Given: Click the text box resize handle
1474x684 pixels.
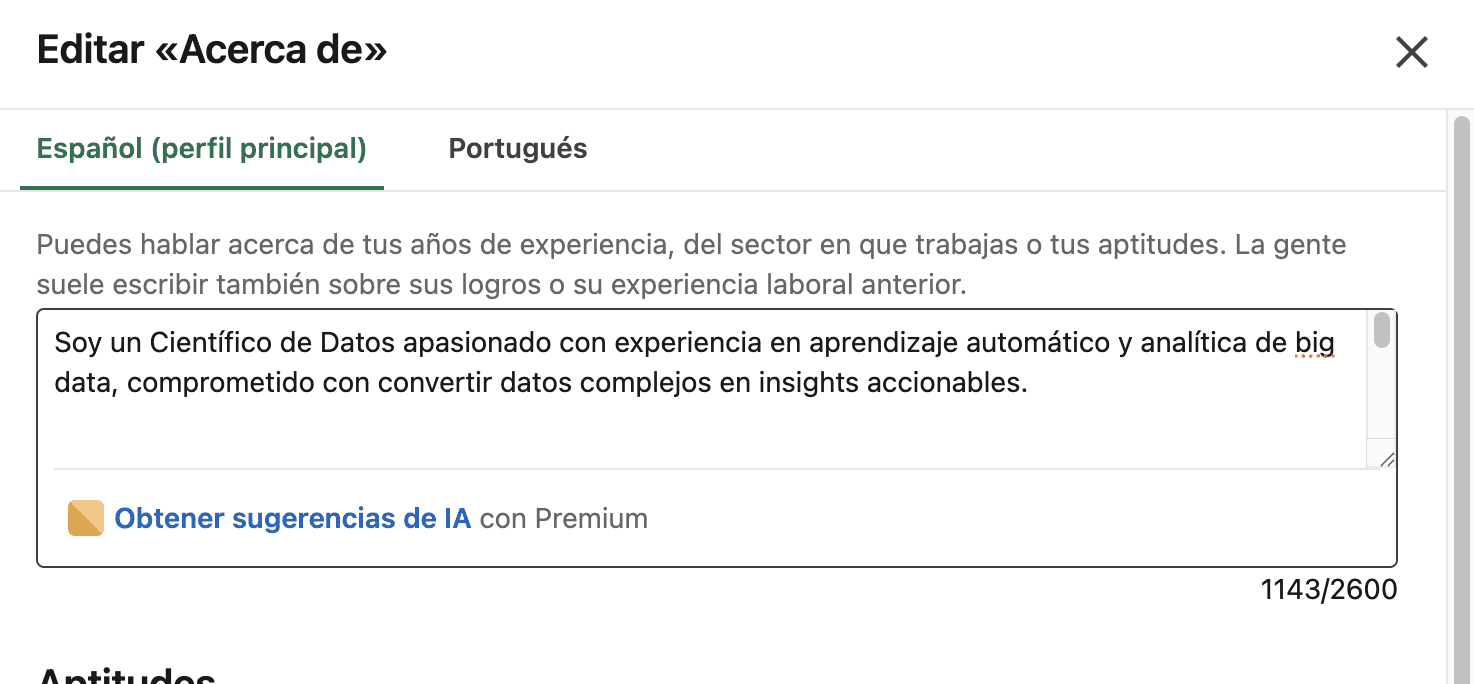Looking at the screenshot, I should (x=1386, y=460).
